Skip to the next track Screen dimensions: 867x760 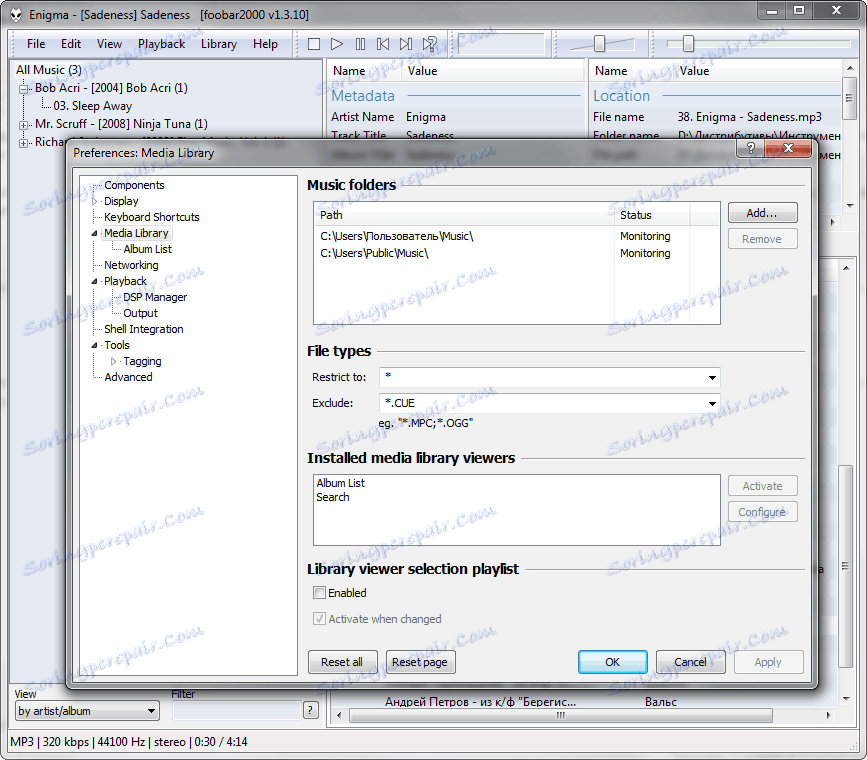click(x=406, y=44)
